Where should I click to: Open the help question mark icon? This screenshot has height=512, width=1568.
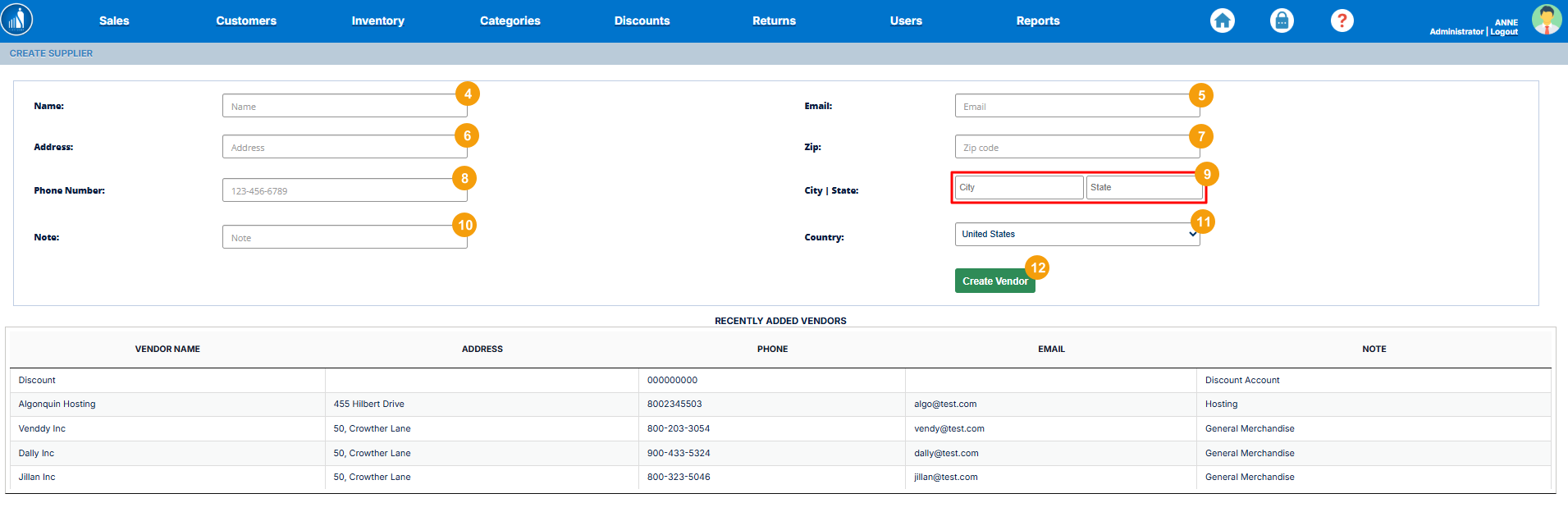click(x=1342, y=21)
